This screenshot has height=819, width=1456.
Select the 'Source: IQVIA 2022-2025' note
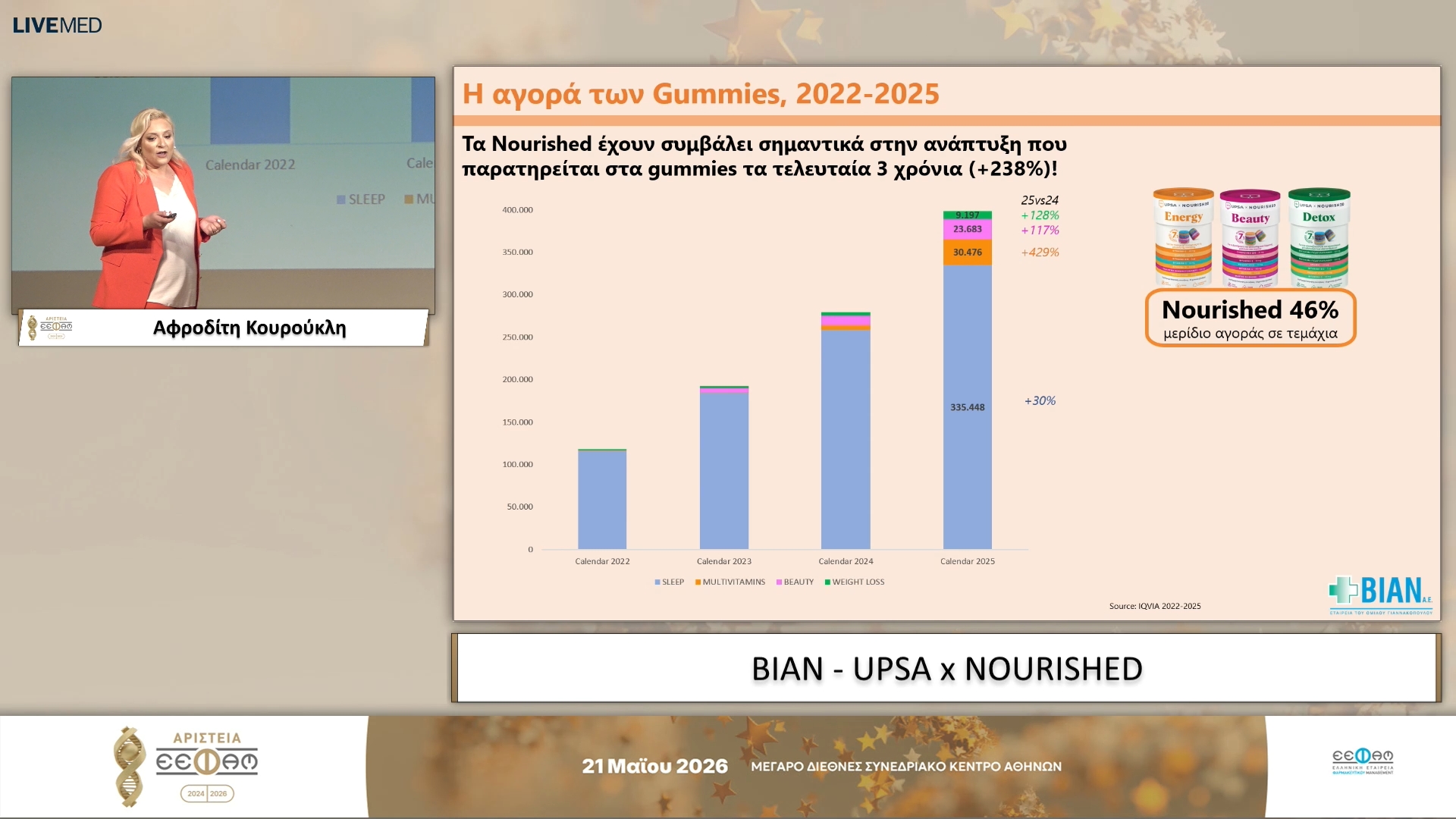[1155, 607]
